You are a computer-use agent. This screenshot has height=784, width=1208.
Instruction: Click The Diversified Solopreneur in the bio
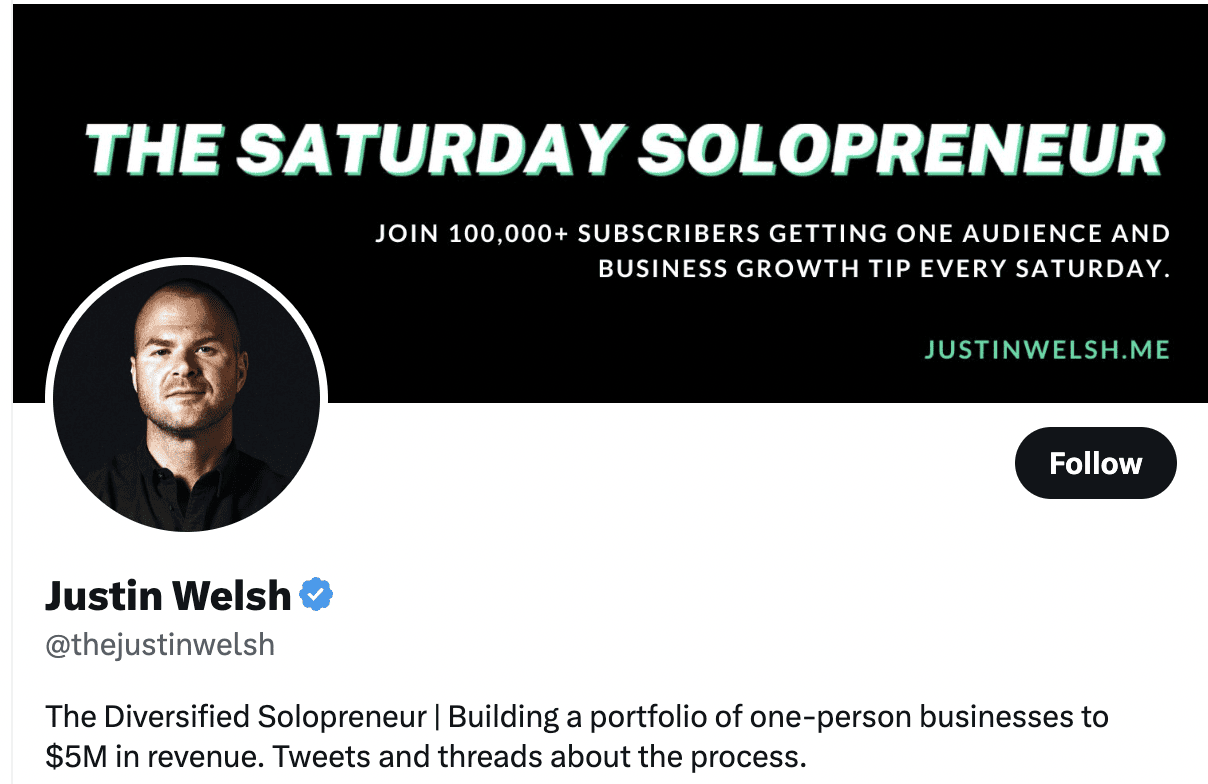click(x=236, y=717)
